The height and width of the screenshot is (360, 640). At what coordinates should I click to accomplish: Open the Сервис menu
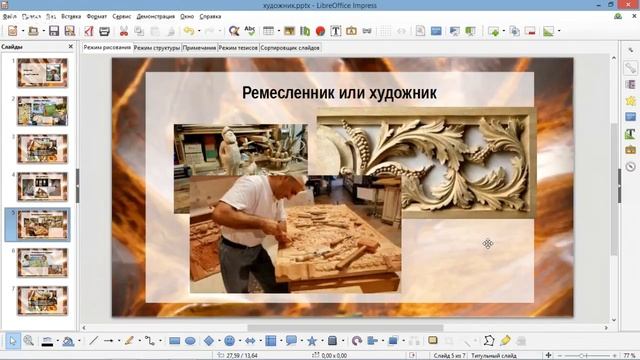122,16
